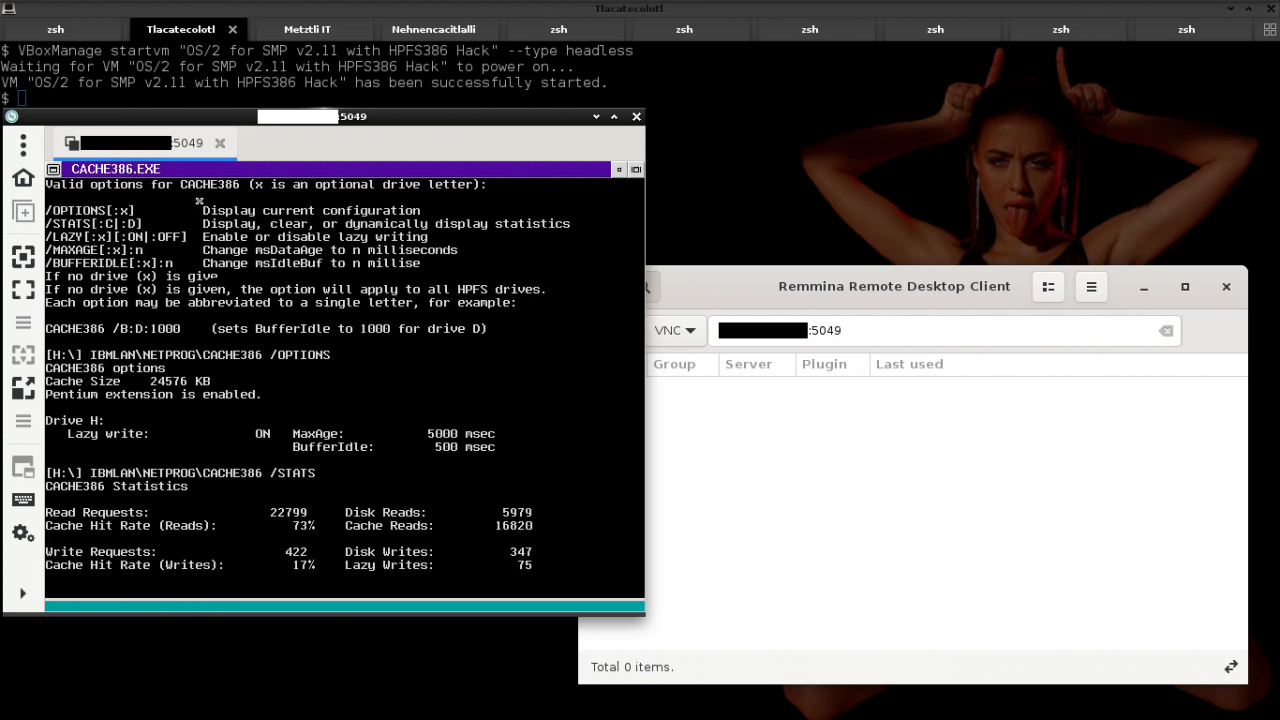
Task: Click the home icon in the Remmina sidebar
Action: [x=23, y=178]
